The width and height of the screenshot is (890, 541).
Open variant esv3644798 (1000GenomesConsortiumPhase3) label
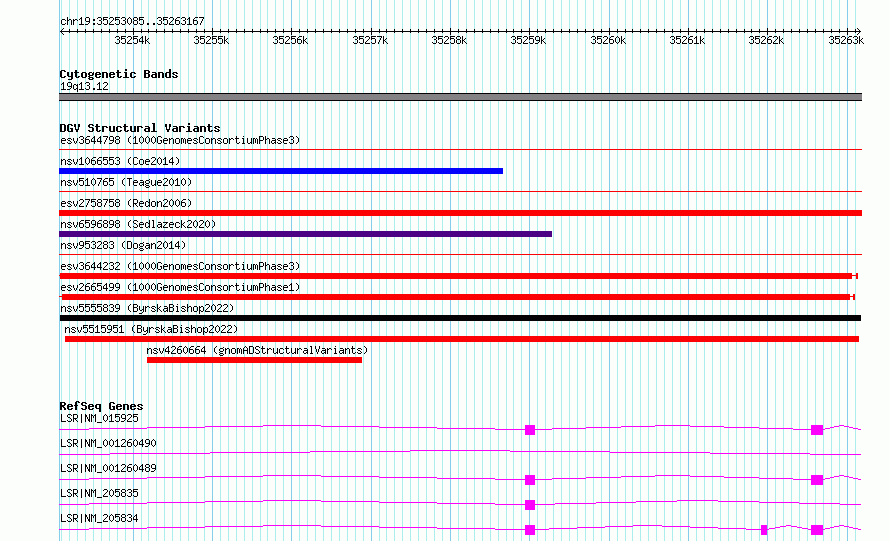click(x=180, y=140)
